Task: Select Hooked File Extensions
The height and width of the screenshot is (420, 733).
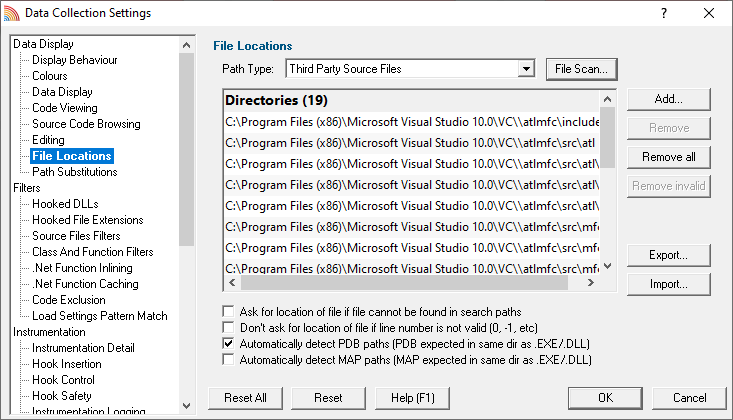Action: pos(87,220)
